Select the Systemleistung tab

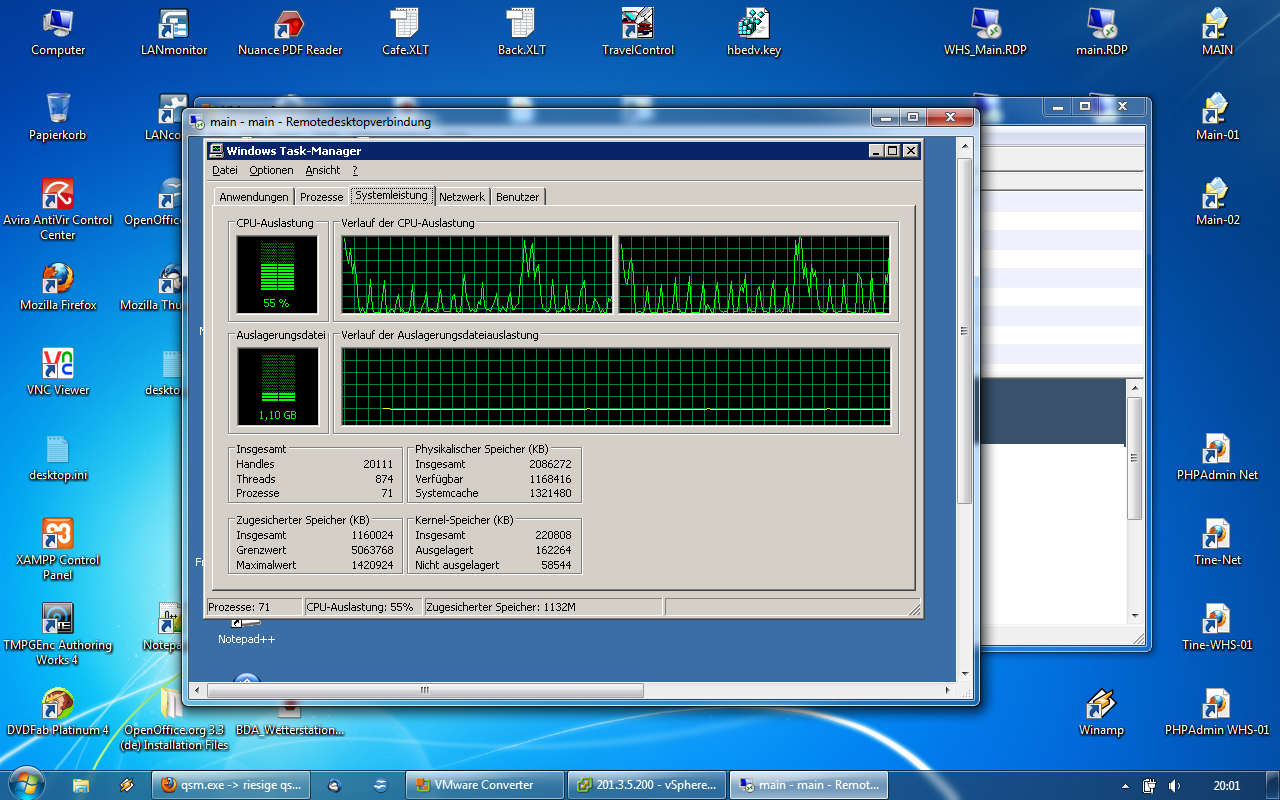click(x=392, y=195)
